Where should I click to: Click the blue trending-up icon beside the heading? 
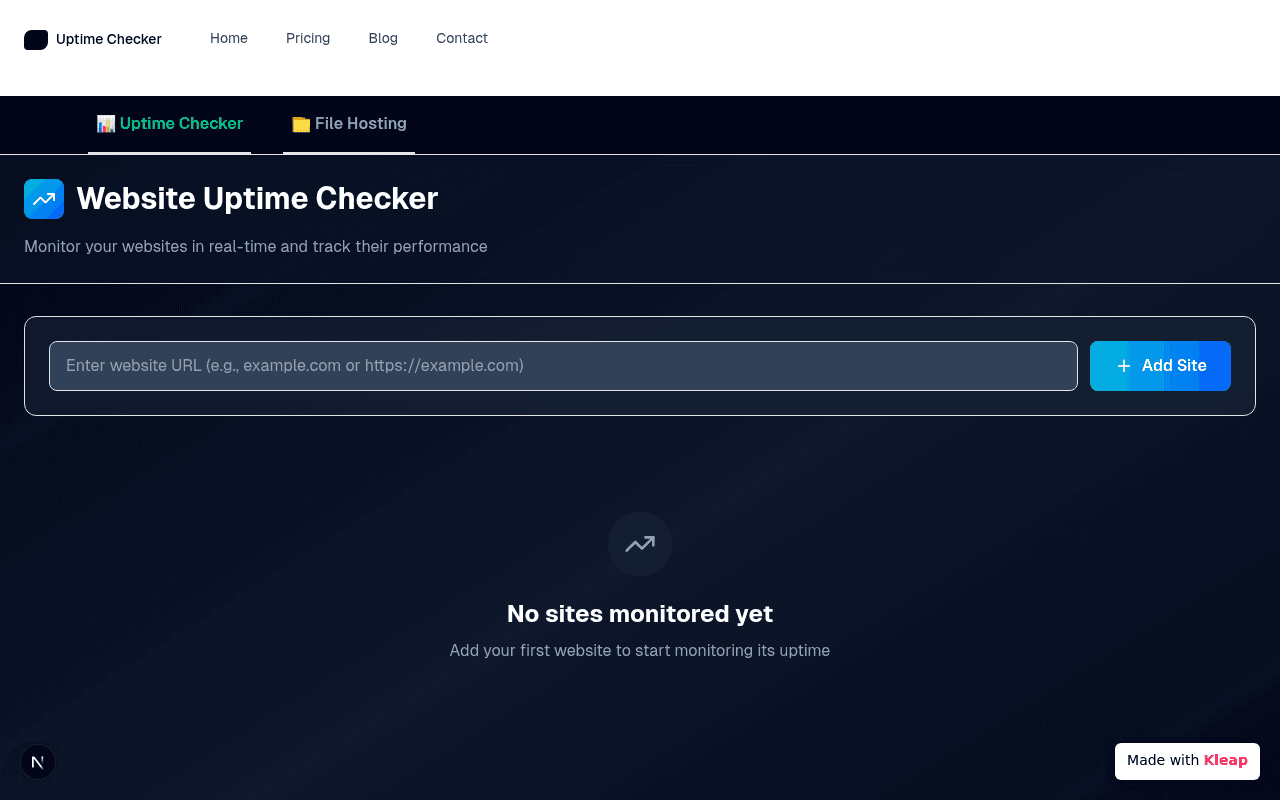(x=44, y=199)
